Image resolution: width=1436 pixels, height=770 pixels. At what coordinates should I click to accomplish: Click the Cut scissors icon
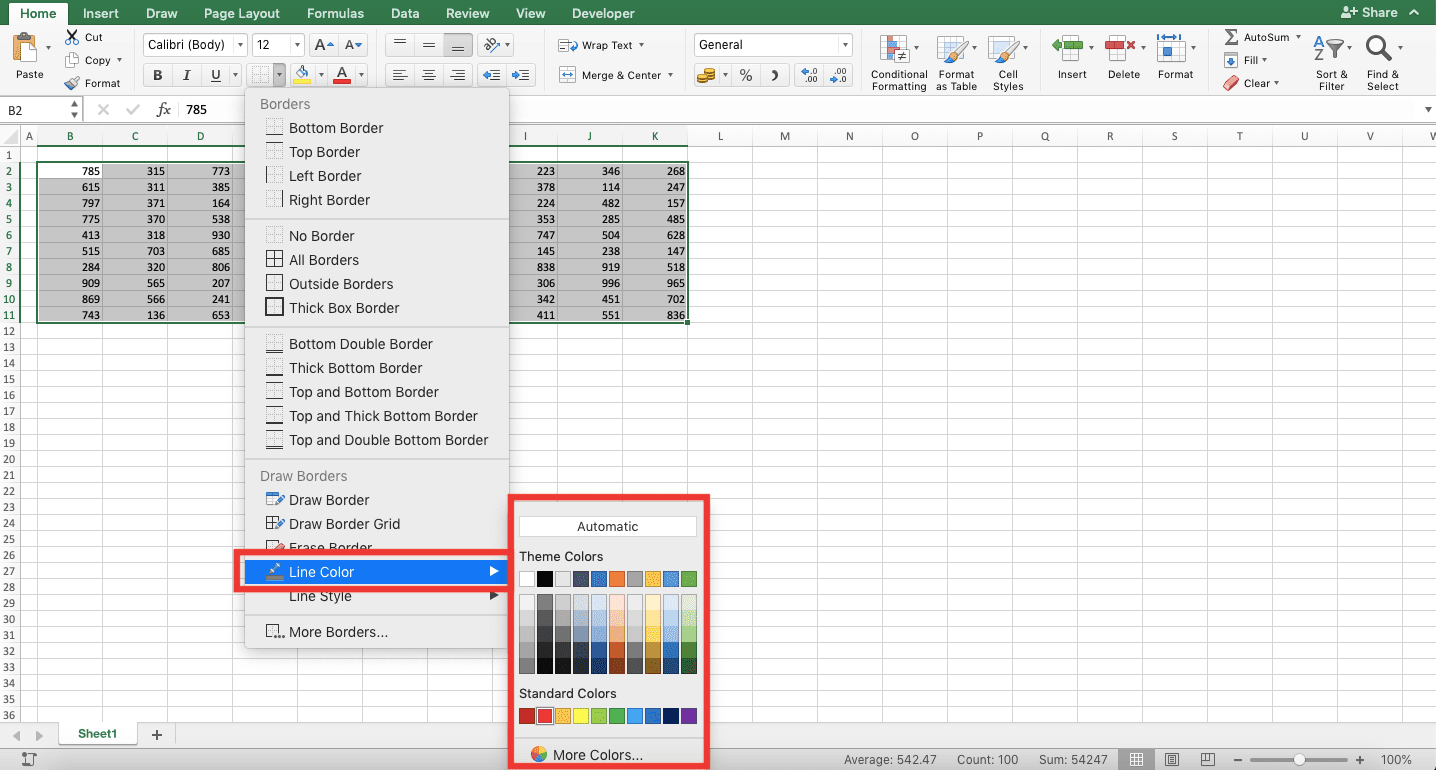click(72, 37)
